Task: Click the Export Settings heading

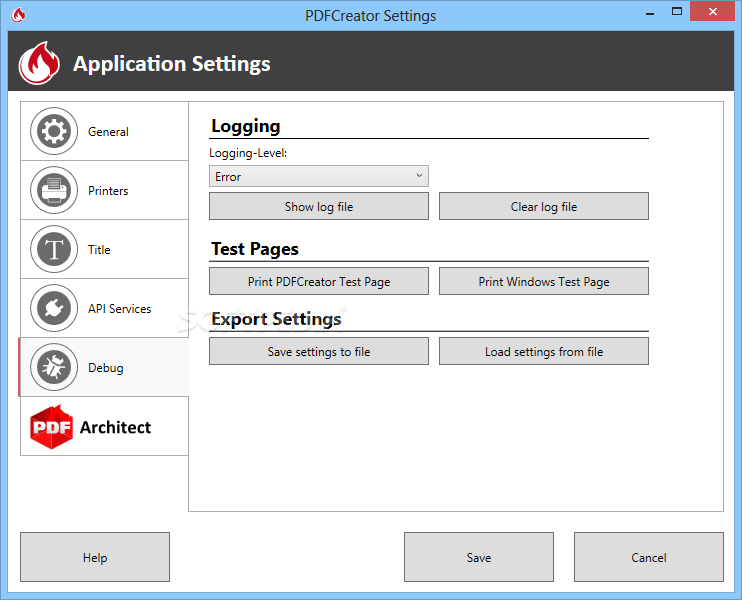Action: click(x=276, y=319)
